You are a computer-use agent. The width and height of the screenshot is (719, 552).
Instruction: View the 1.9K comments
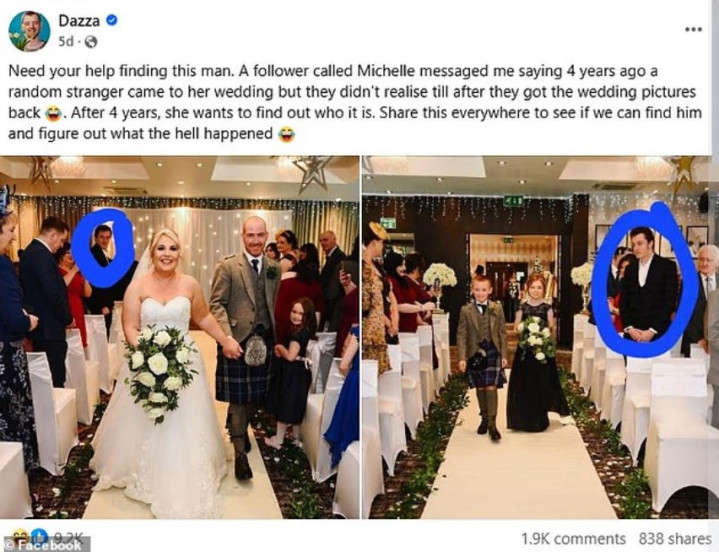point(573,538)
